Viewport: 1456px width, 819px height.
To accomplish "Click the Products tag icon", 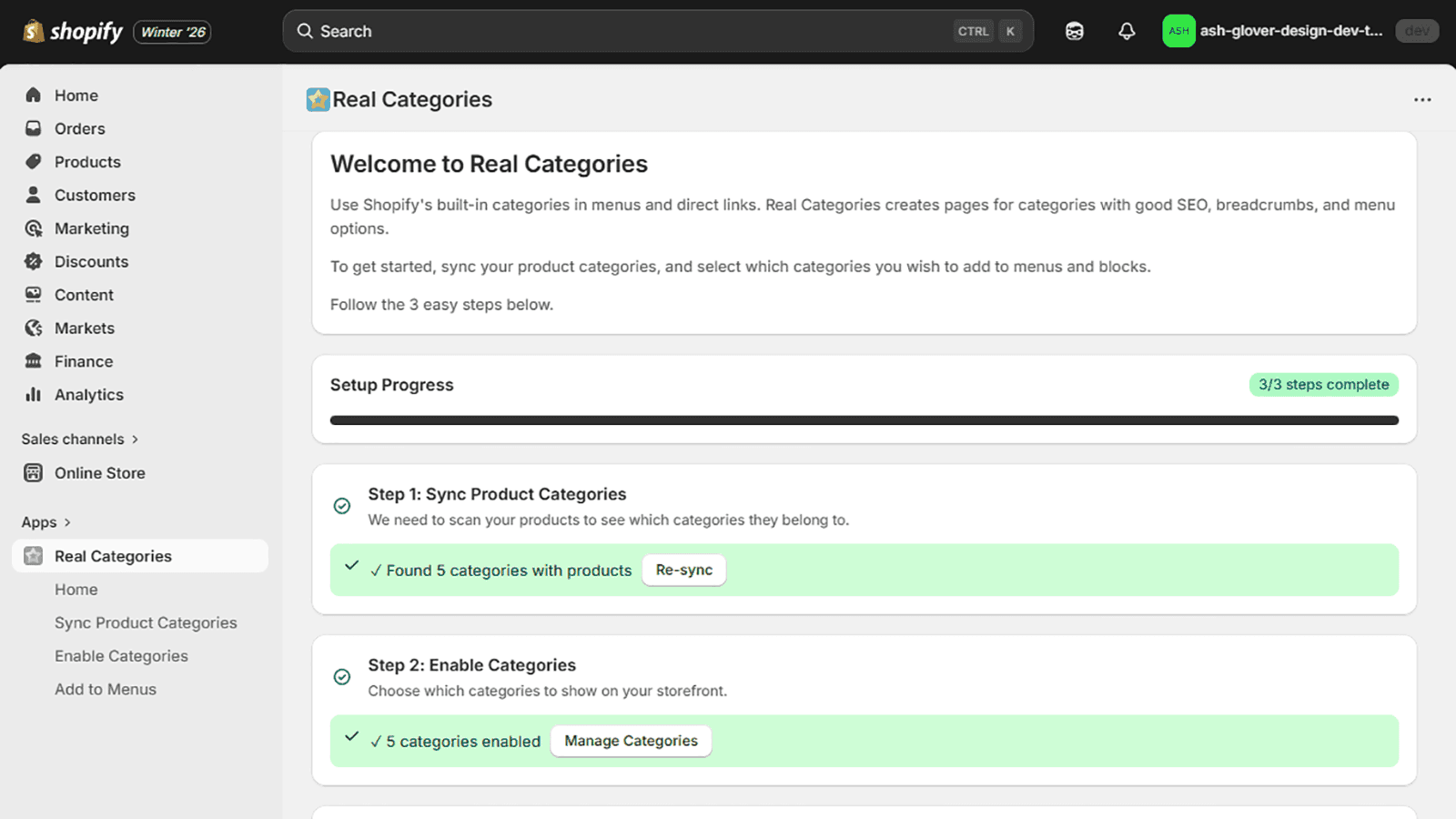I will point(34,162).
